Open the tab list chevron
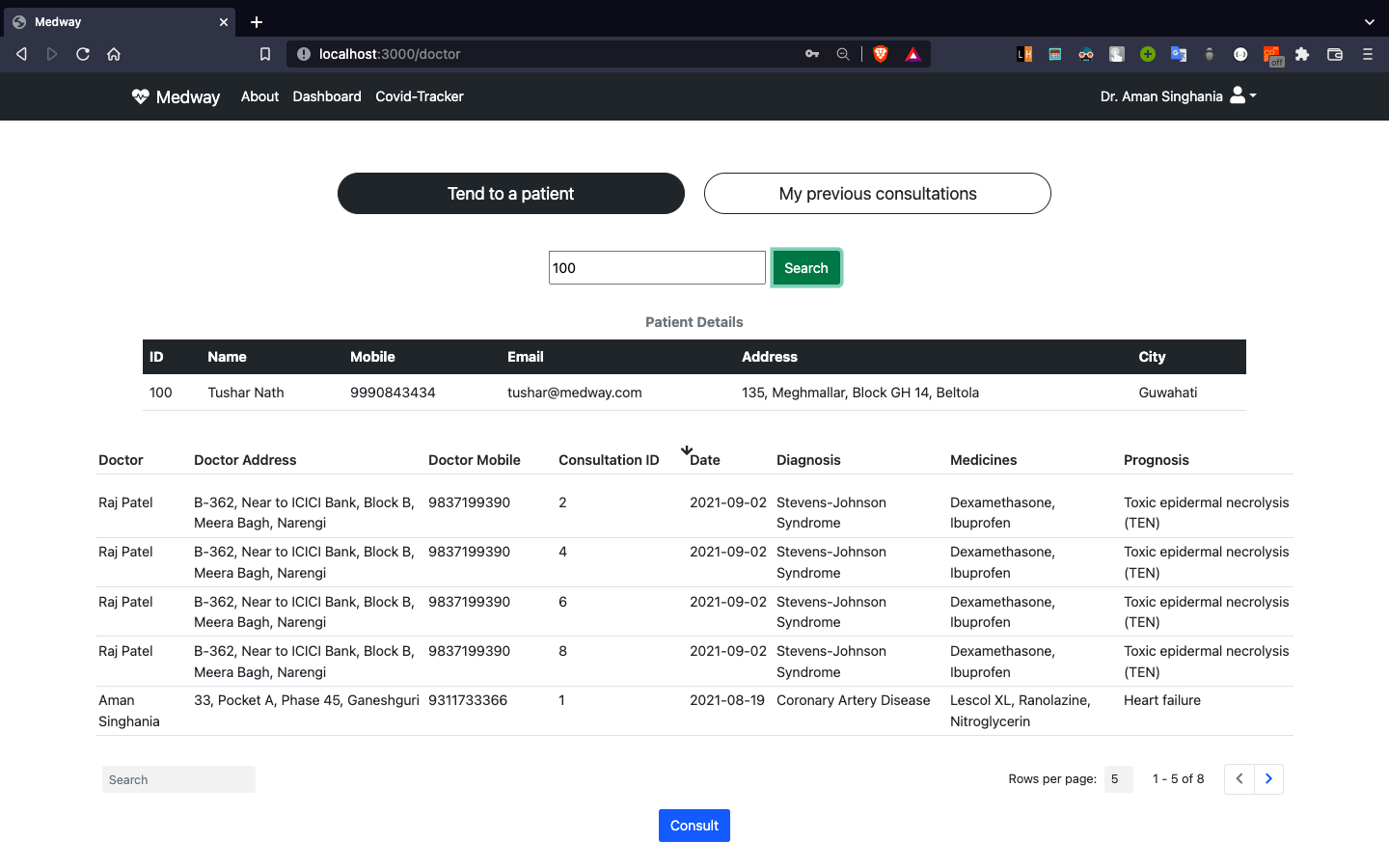The height and width of the screenshot is (868, 1389). point(1370,21)
